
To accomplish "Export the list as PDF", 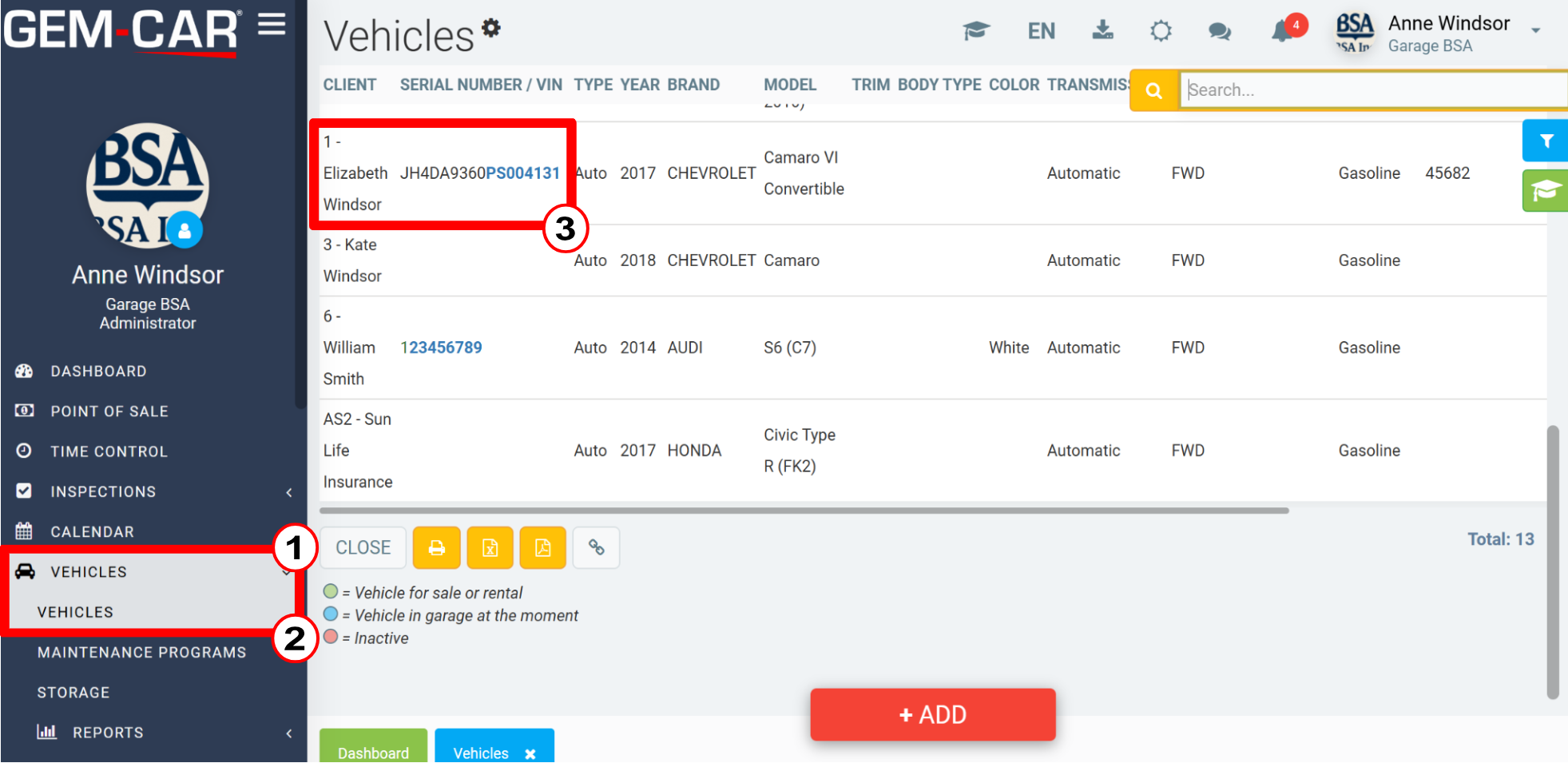I will pos(542,547).
